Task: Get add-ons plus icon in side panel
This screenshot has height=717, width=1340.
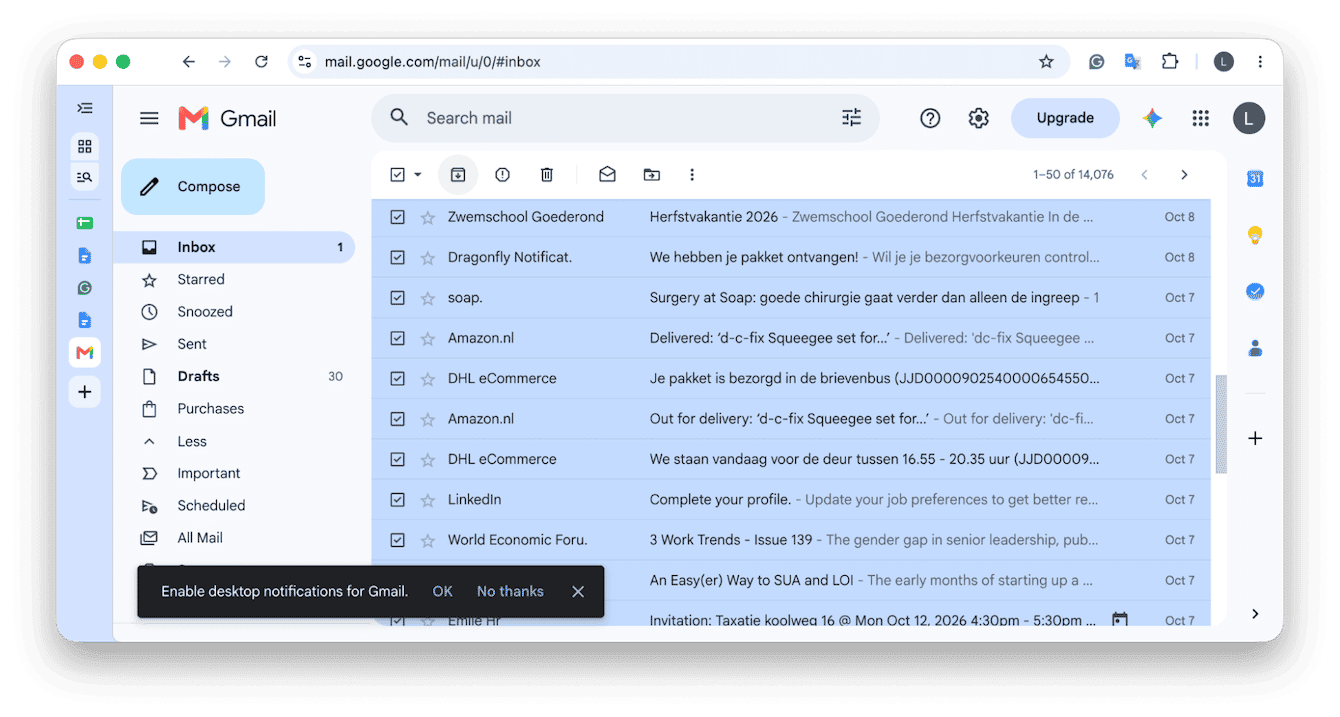Action: (x=1255, y=438)
